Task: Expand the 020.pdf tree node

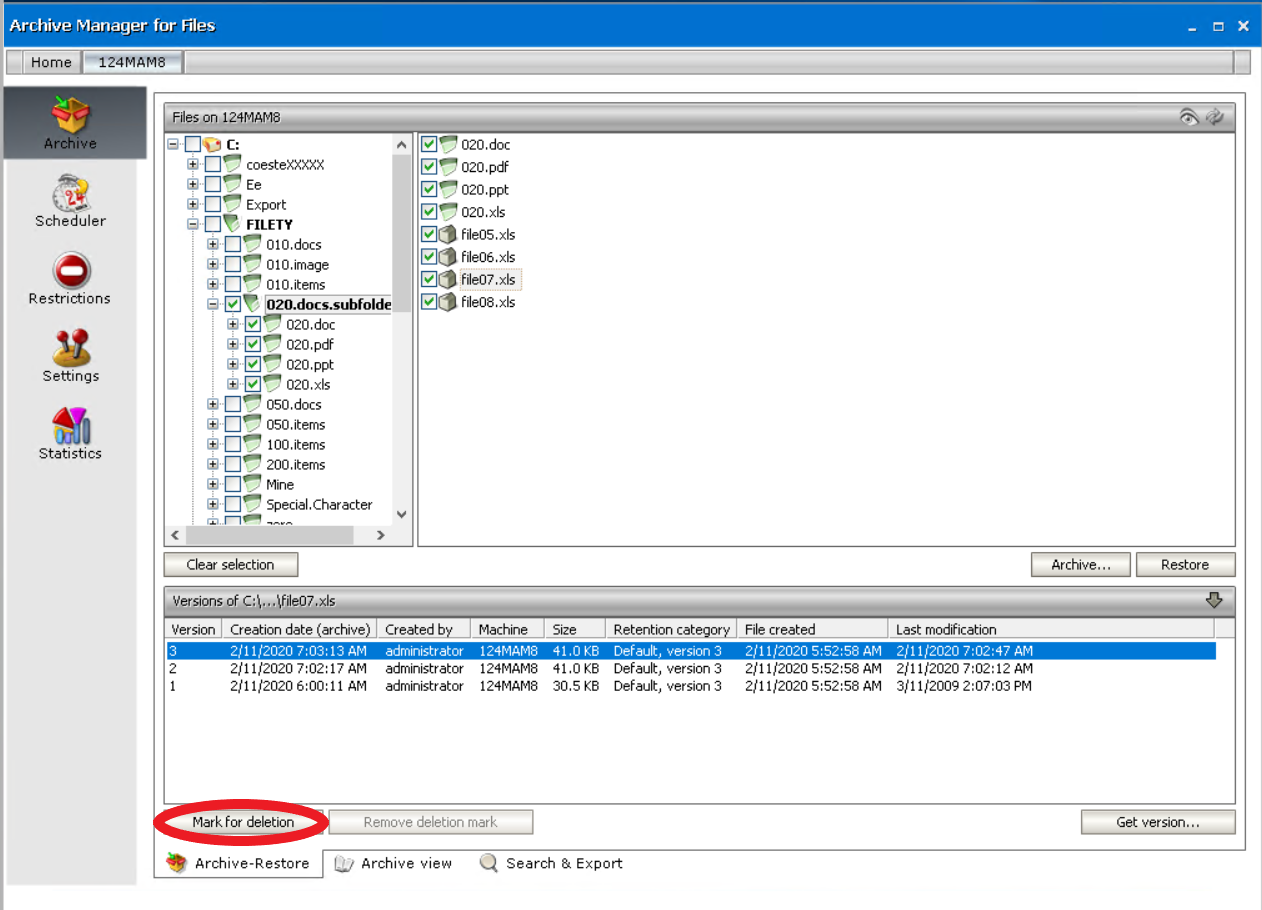Action: pos(233,344)
